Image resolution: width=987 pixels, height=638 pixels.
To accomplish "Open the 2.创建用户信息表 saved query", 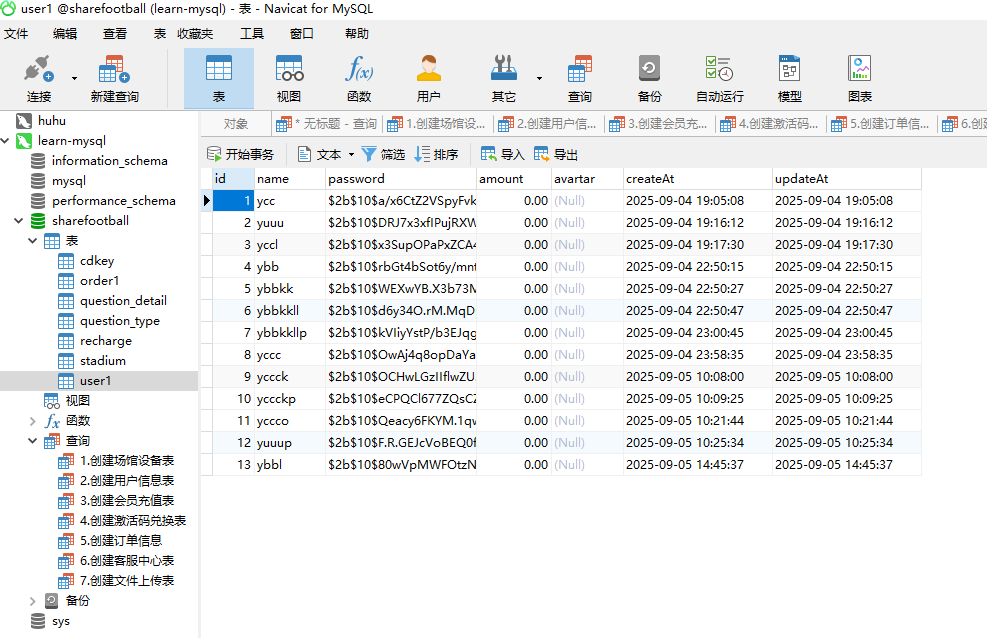I will 127,481.
